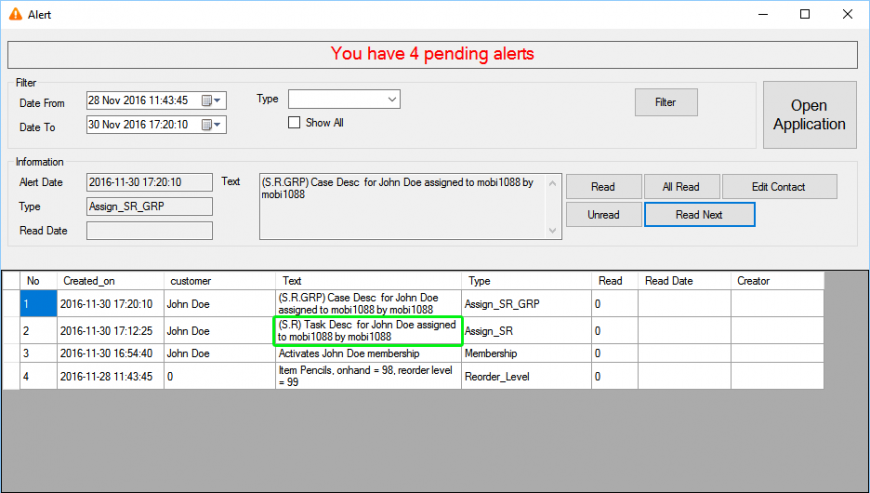Viewport: 870px width, 493px height.
Task: Click the Alert Date field
Action: (x=149, y=182)
